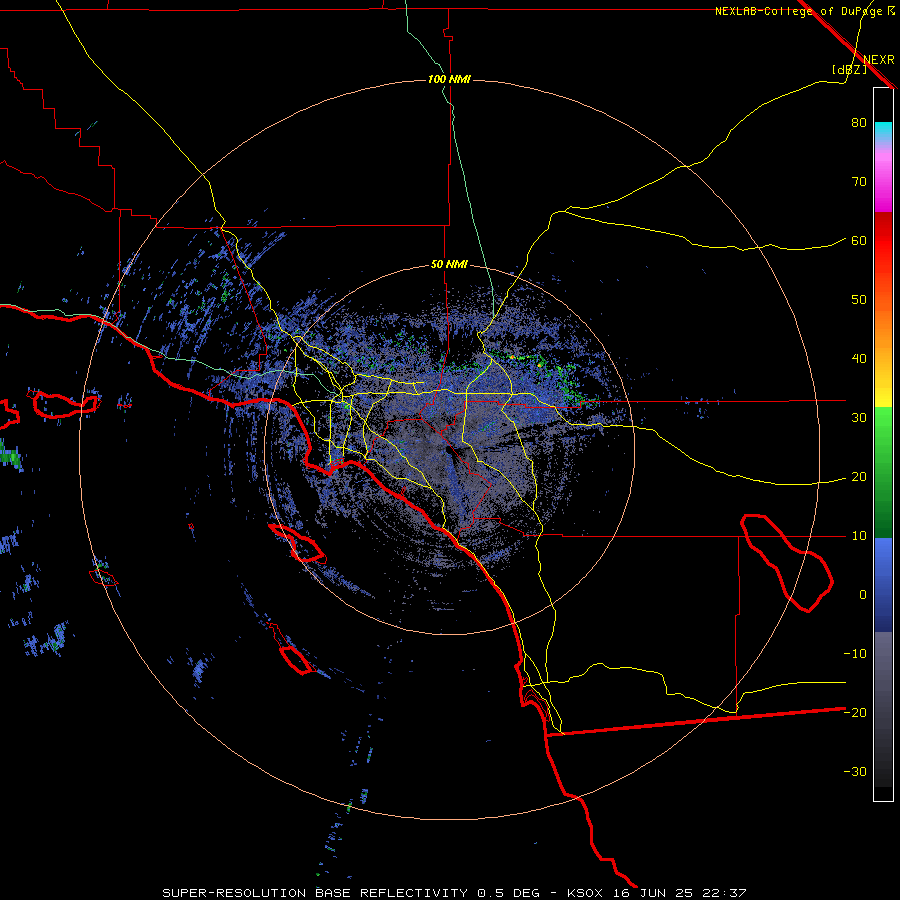900x900 pixels.
Task: Click the 0.5 DEG elevation text
Action: (509, 893)
